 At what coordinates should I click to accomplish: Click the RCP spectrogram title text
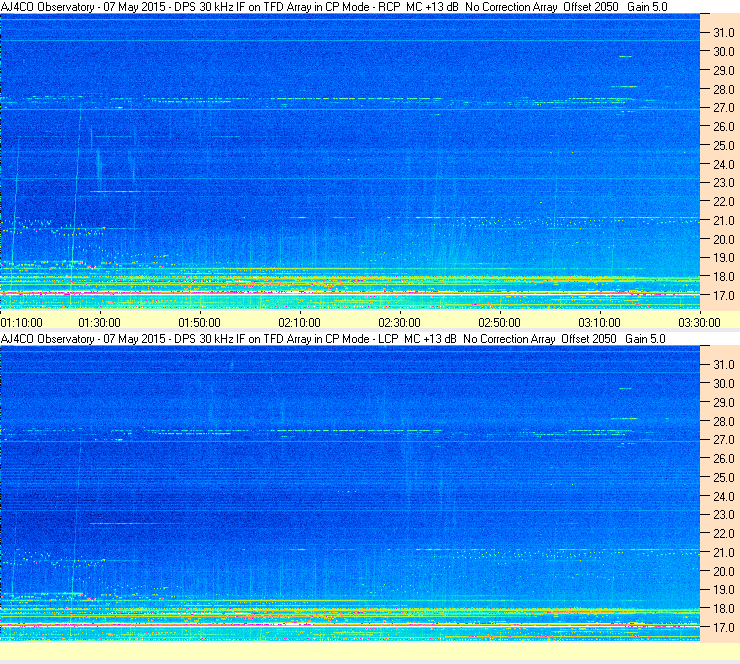[x=334, y=7]
